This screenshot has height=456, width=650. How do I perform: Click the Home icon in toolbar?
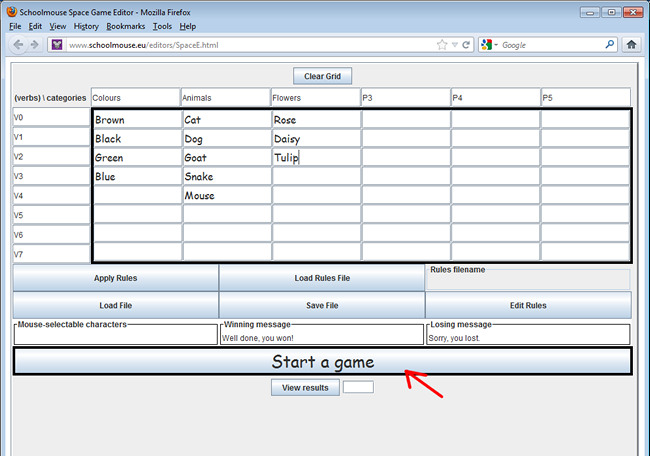[632, 45]
